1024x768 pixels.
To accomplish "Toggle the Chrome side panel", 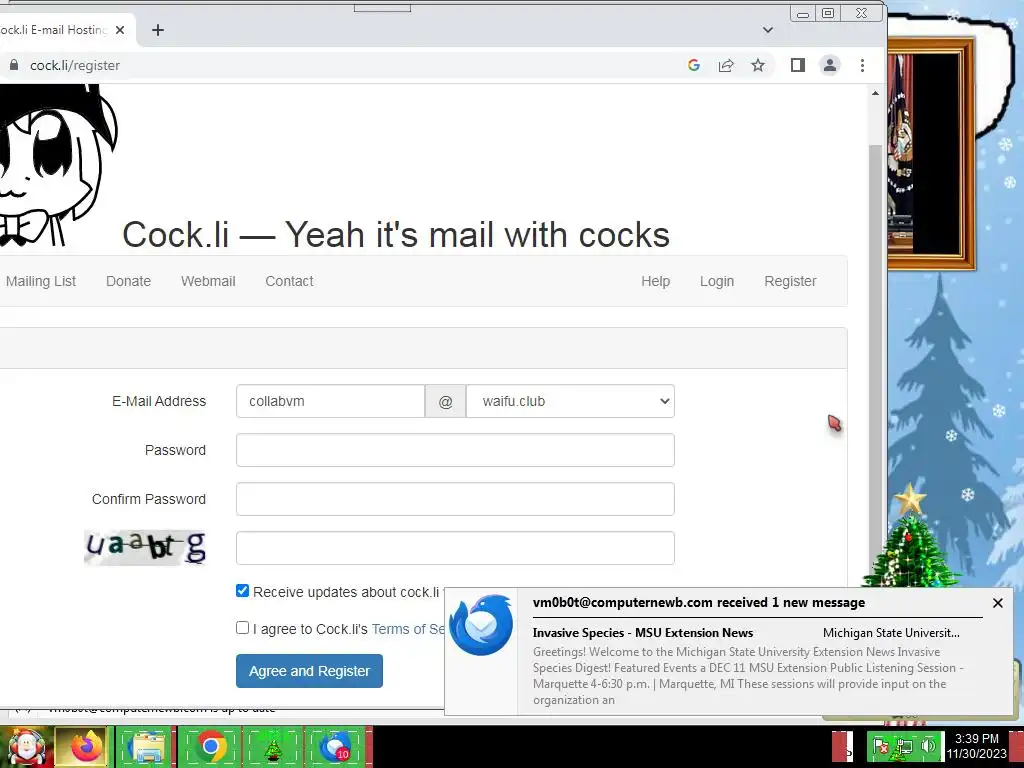I will coord(797,65).
